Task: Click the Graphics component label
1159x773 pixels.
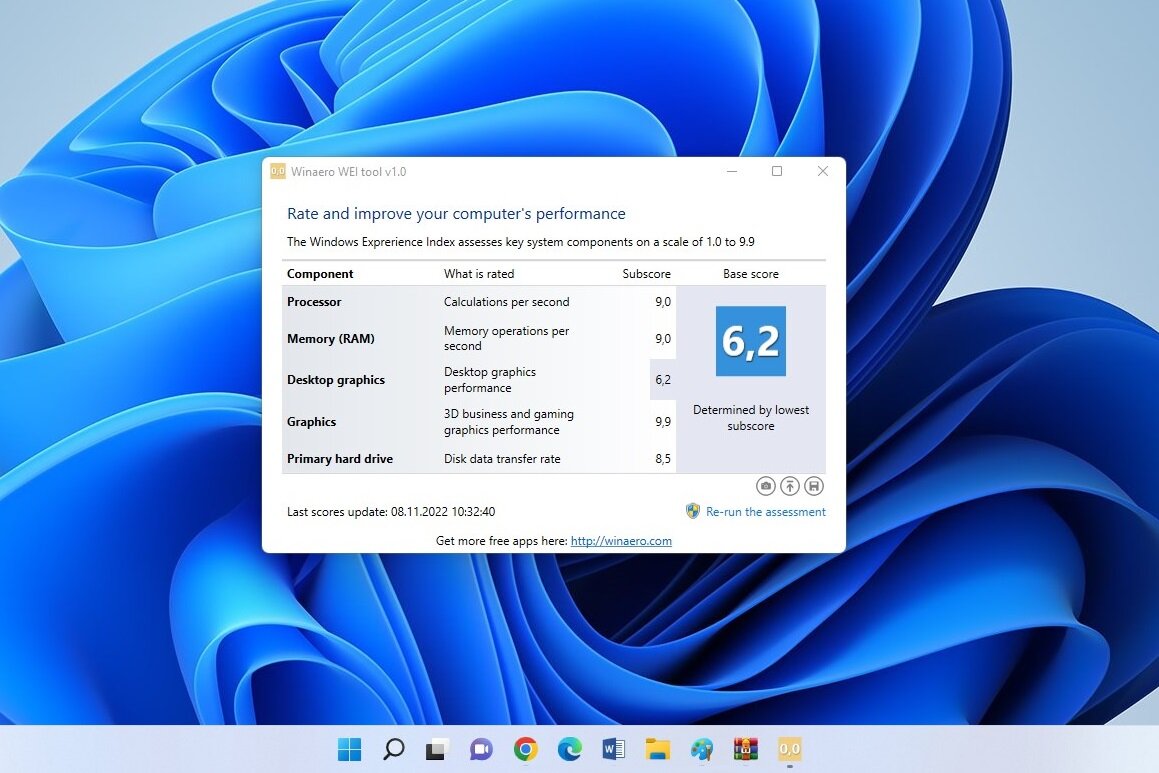Action: (x=311, y=422)
